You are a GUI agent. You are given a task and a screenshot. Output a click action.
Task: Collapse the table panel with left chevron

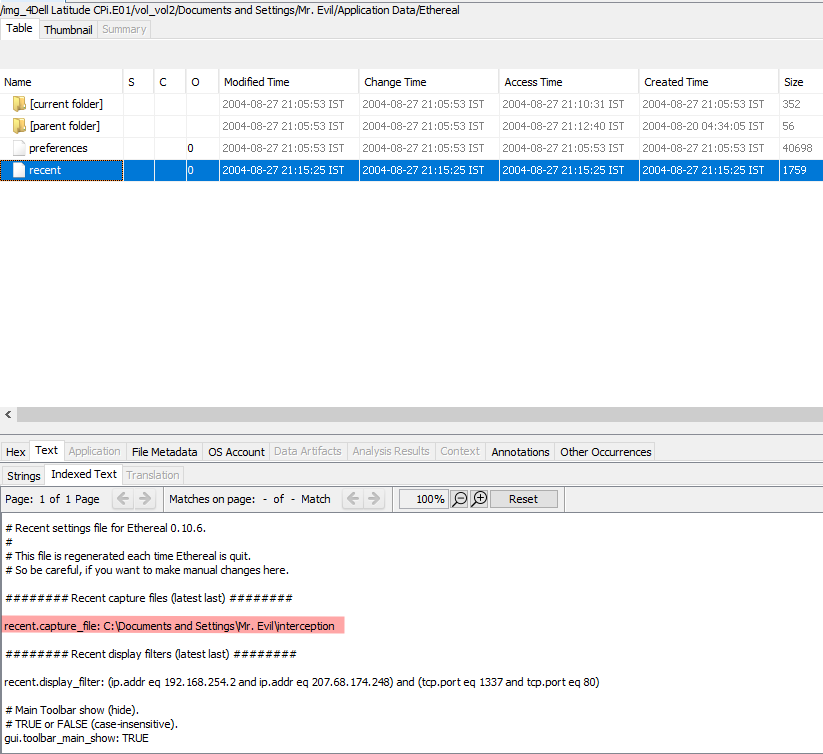[8, 414]
